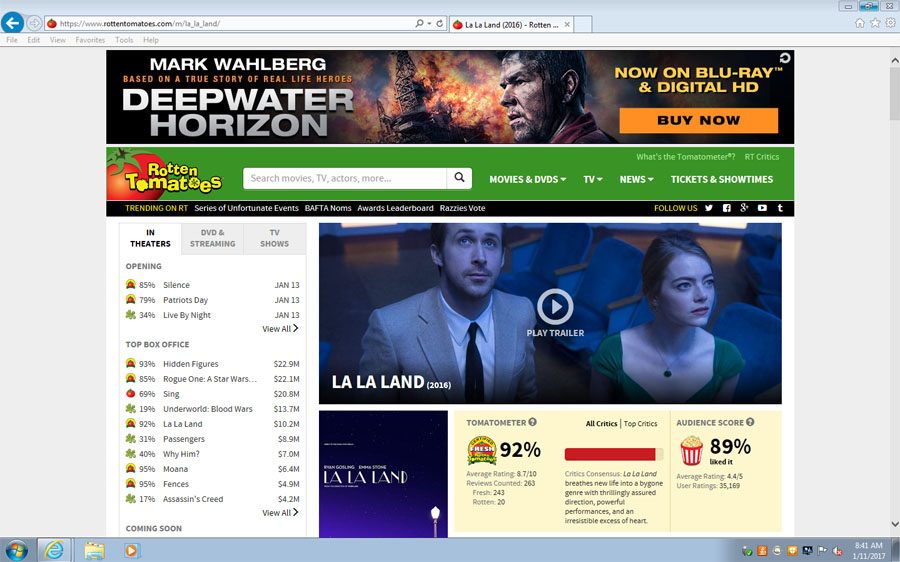Image resolution: width=900 pixels, height=562 pixels.
Task: Open the Razzies Vote link
Action: [463, 208]
